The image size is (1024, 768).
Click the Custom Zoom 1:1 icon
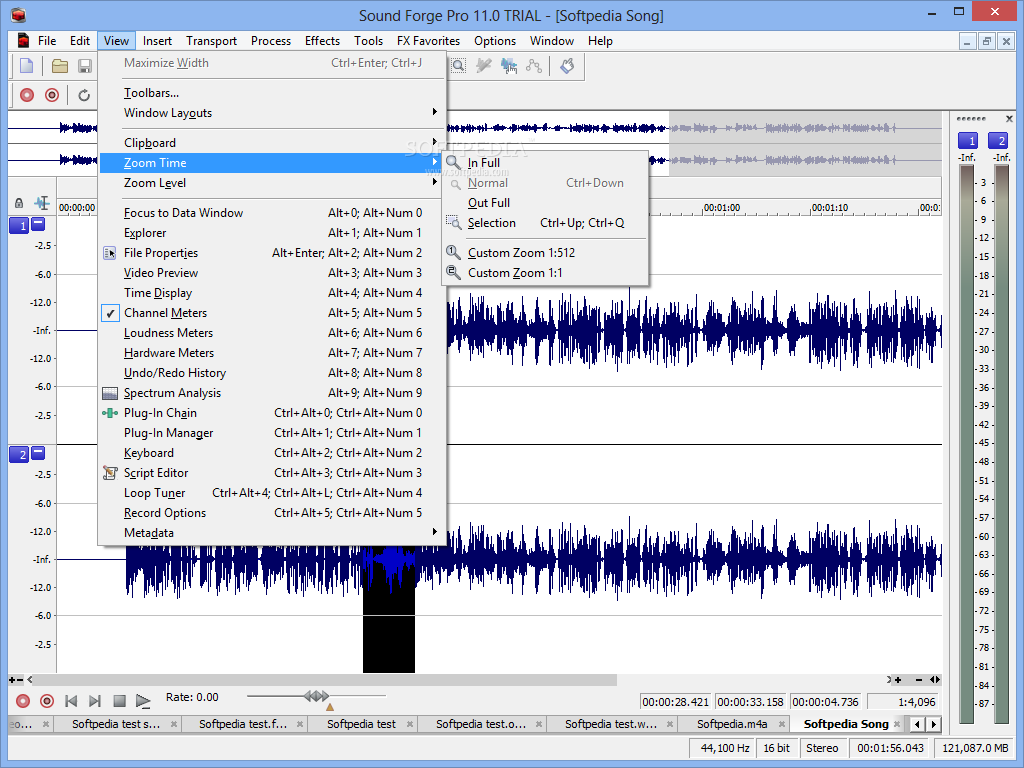click(453, 272)
